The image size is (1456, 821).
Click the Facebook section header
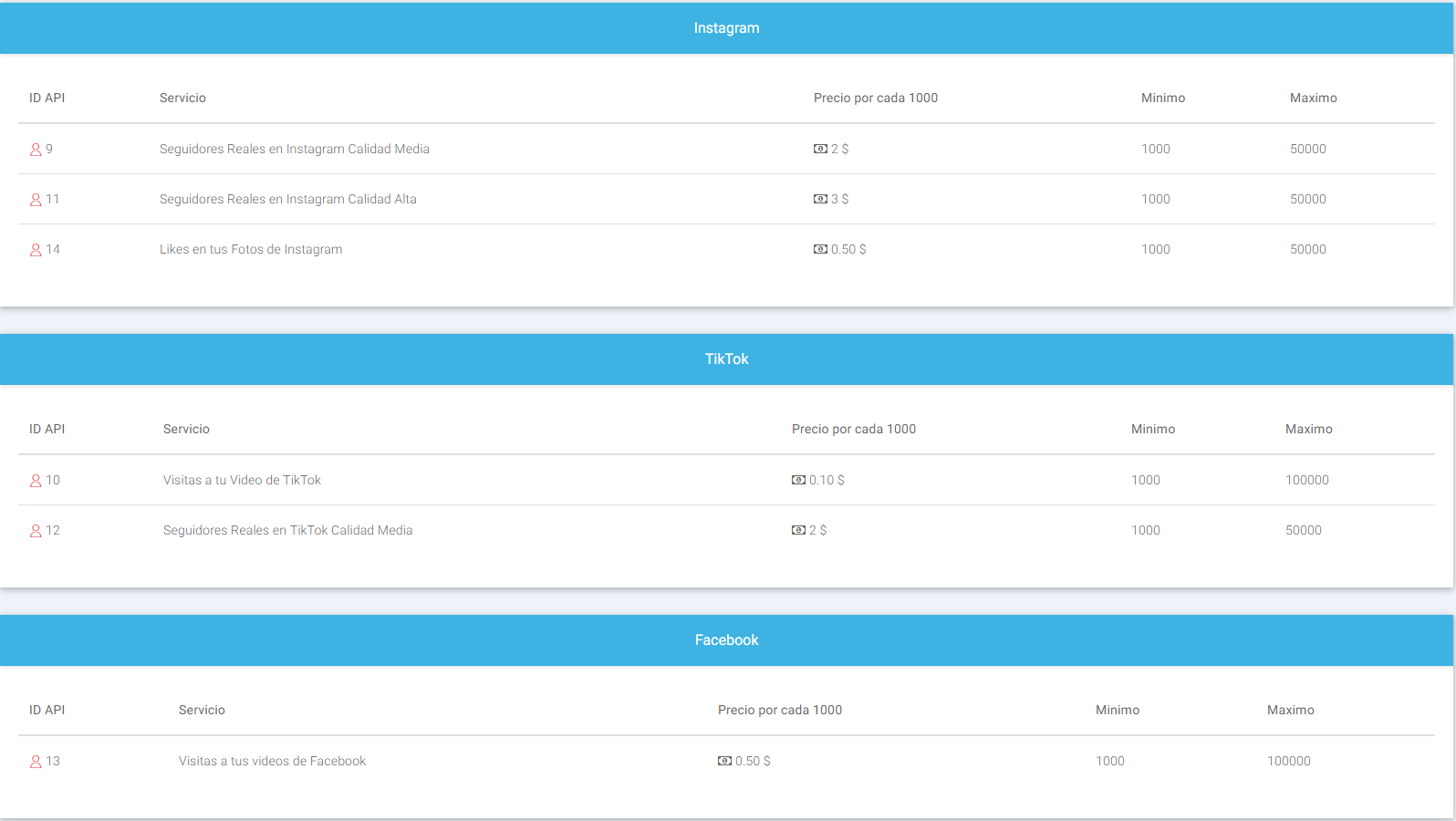point(726,640)
